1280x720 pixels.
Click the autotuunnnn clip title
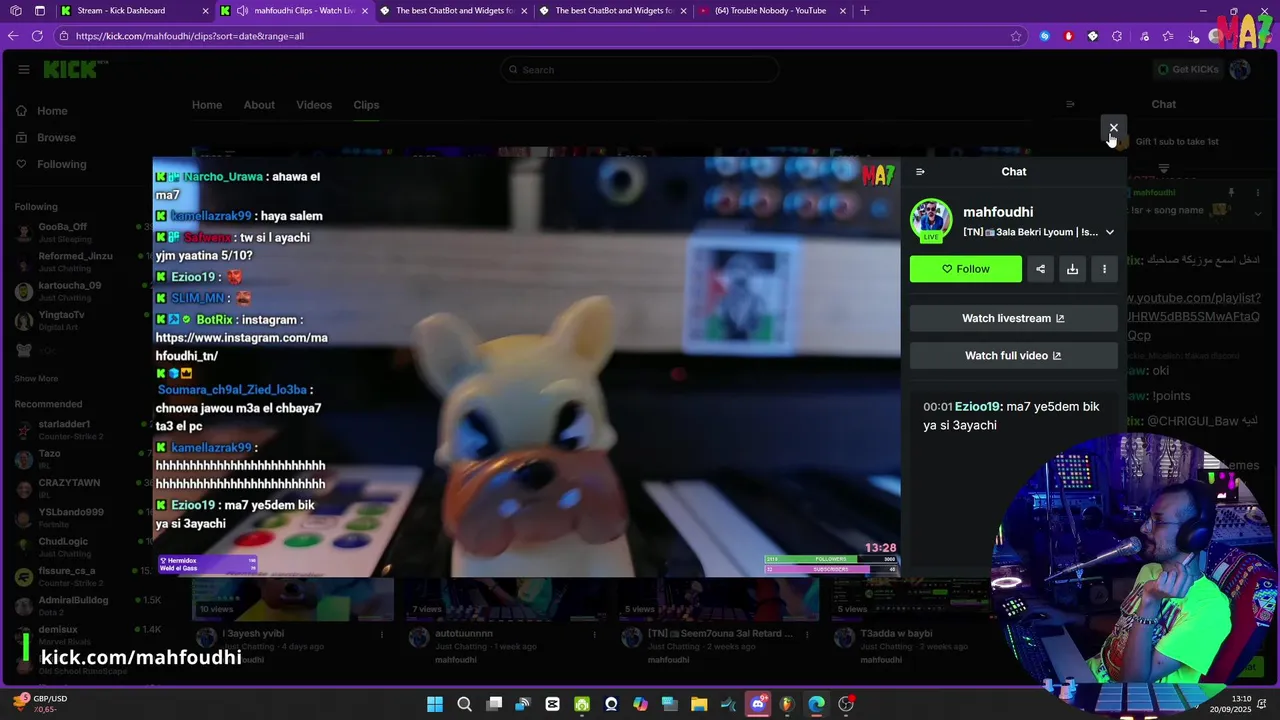[x=464, y=634]
